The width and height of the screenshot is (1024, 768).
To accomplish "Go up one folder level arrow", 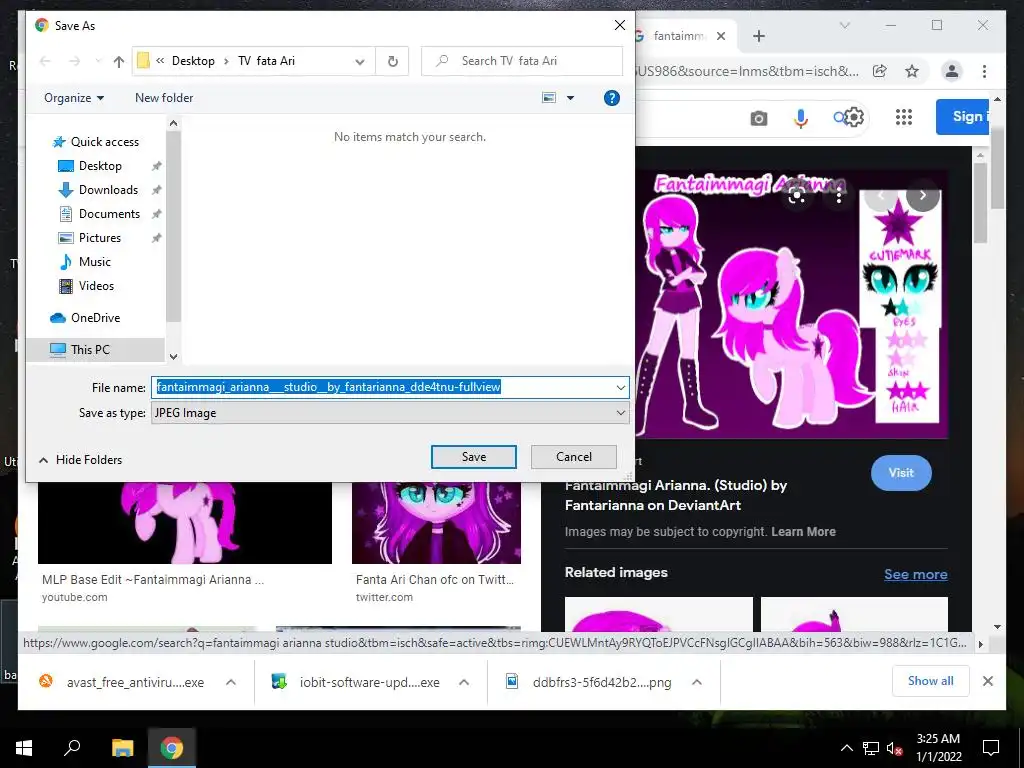I will point(118,61).
